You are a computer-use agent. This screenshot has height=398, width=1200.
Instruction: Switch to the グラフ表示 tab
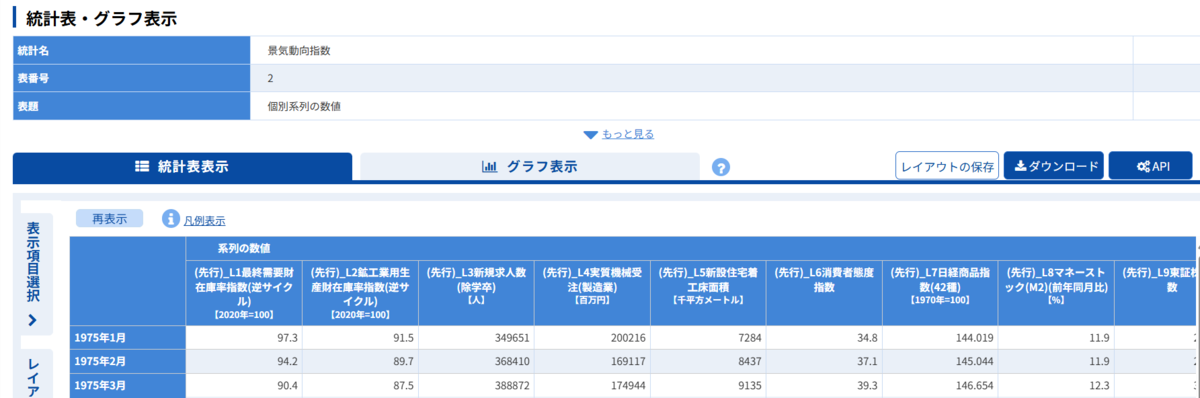[530, 167]
